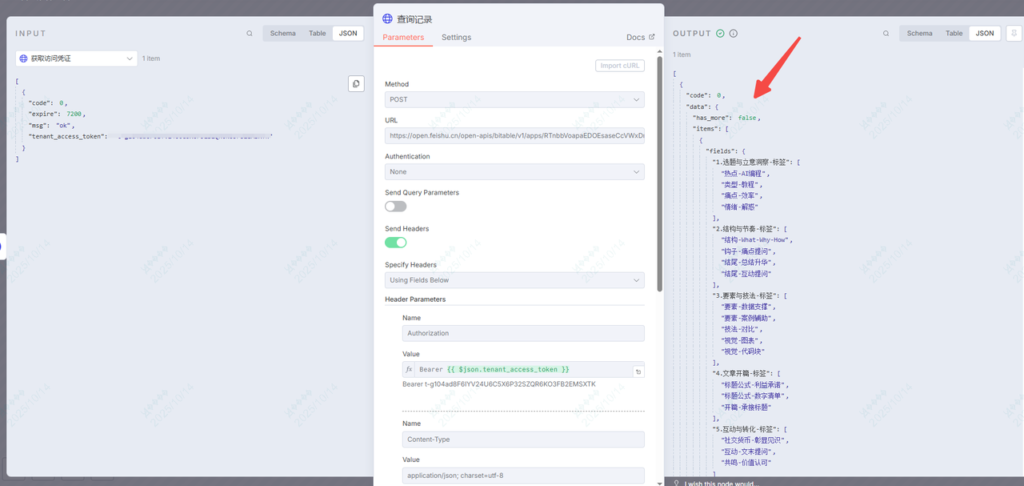
Task: Open the expression editor icon in Bearer value field
Action: 638,371
